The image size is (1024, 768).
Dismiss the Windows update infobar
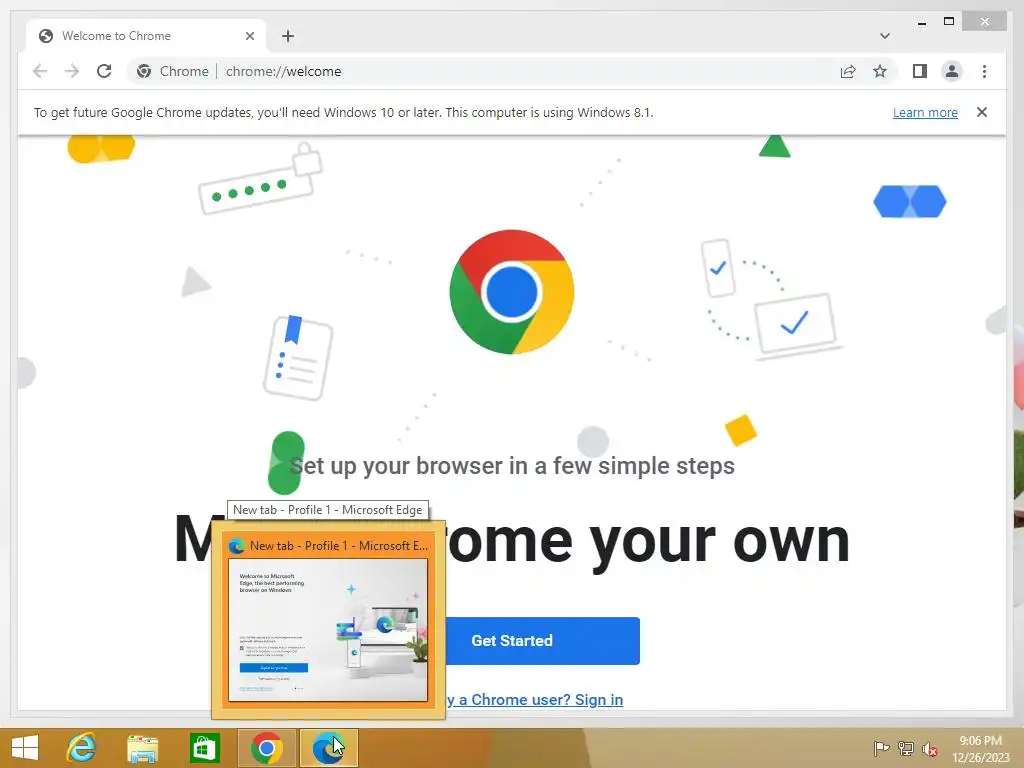[x=982, y=112]
